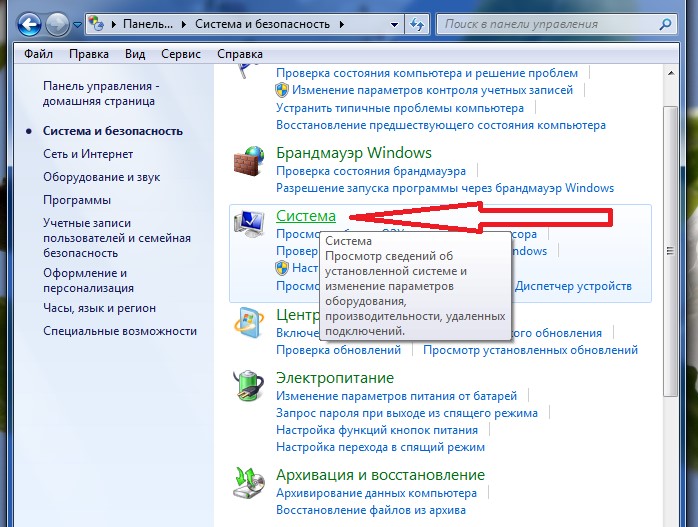698x527 pixels.
Task: Open Оформление и персонализация category
Action: tap(89, 280)
